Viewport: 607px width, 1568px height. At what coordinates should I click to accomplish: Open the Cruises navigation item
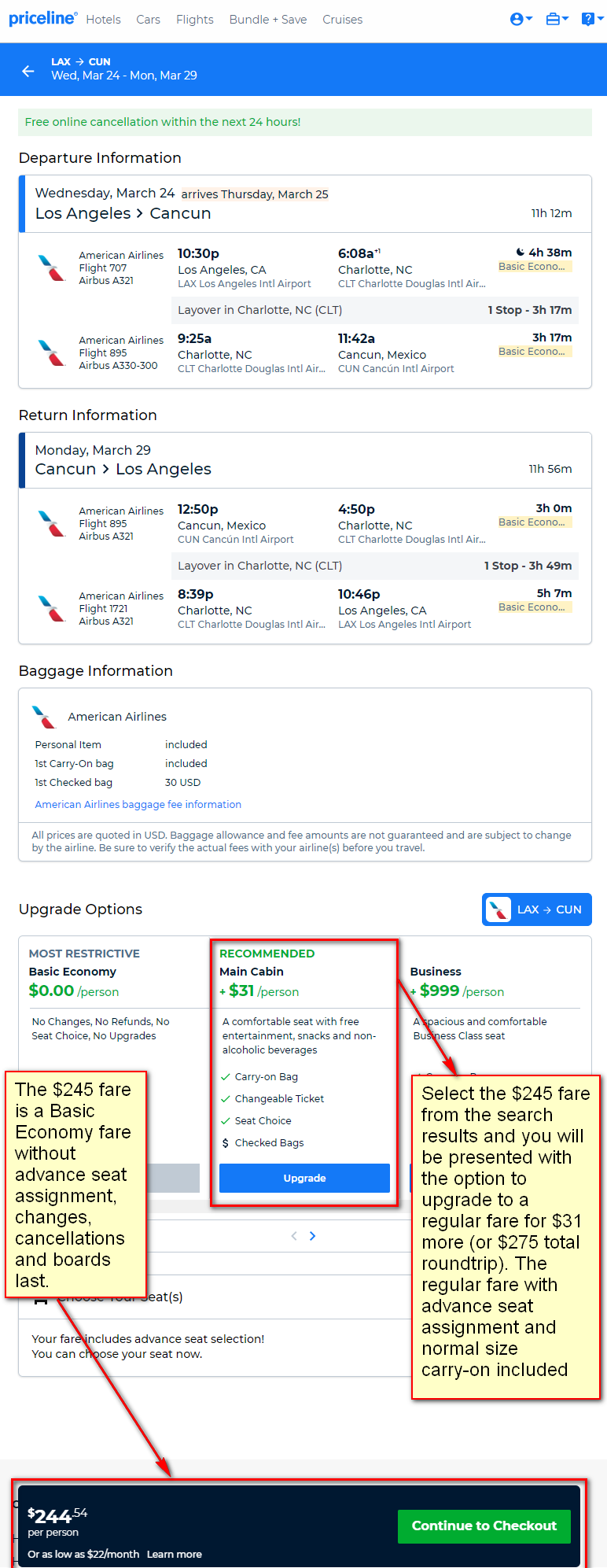343,20
